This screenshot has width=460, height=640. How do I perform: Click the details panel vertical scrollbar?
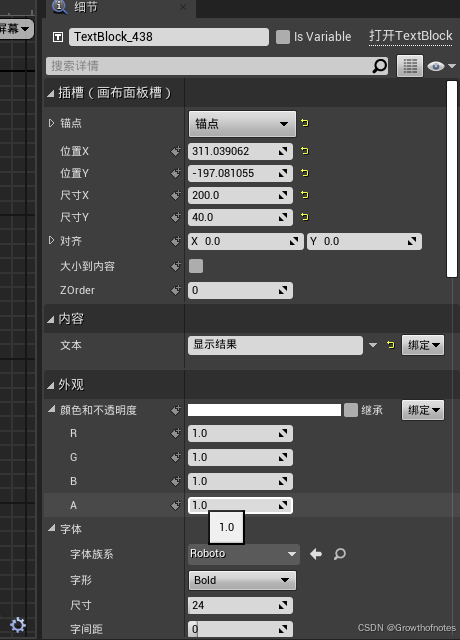[x=451, y=179]
